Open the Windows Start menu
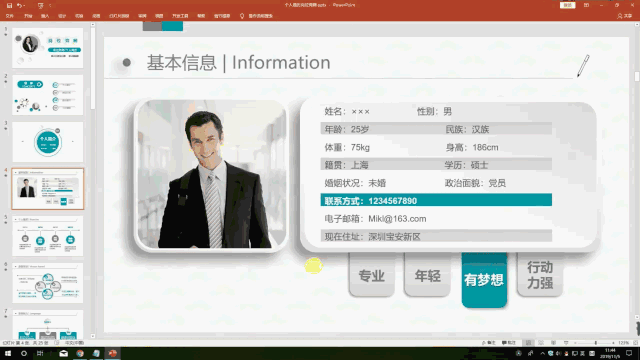The height and width of the screenshot is (360, 640). (x=8, y=353)
